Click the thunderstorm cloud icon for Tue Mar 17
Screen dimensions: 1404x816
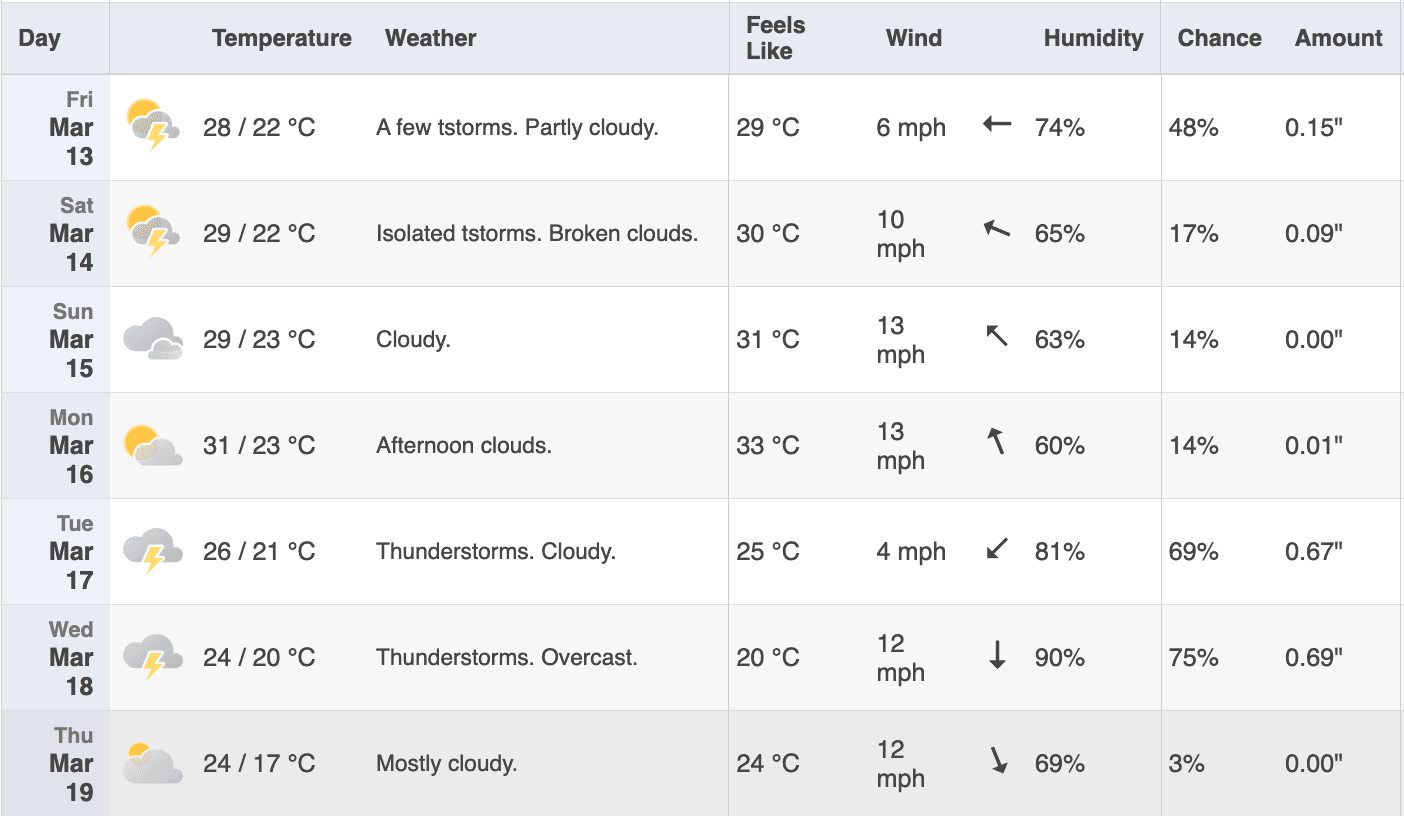(153, 551)
